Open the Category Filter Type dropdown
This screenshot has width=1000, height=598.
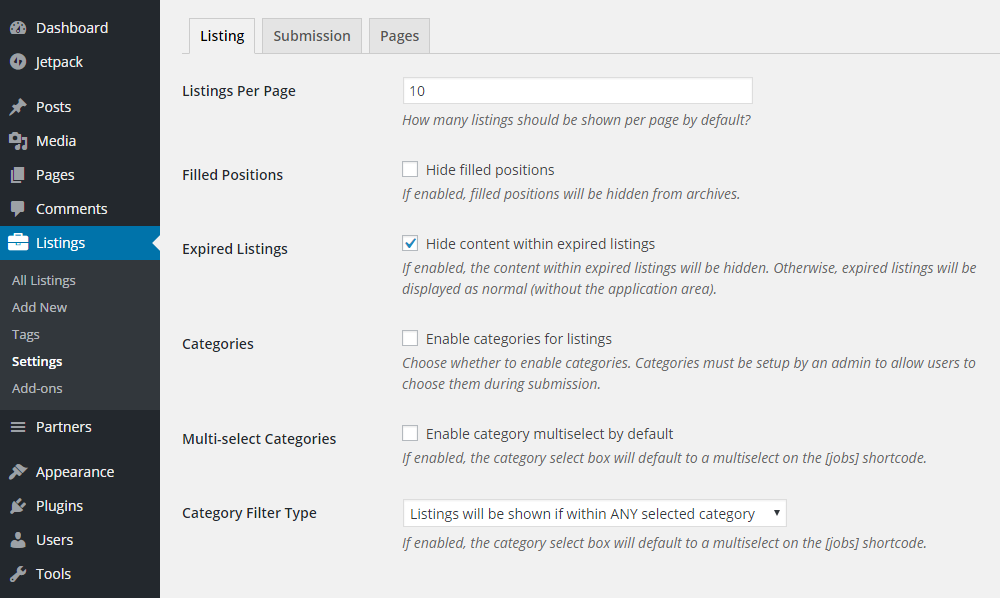coord(594,512)
